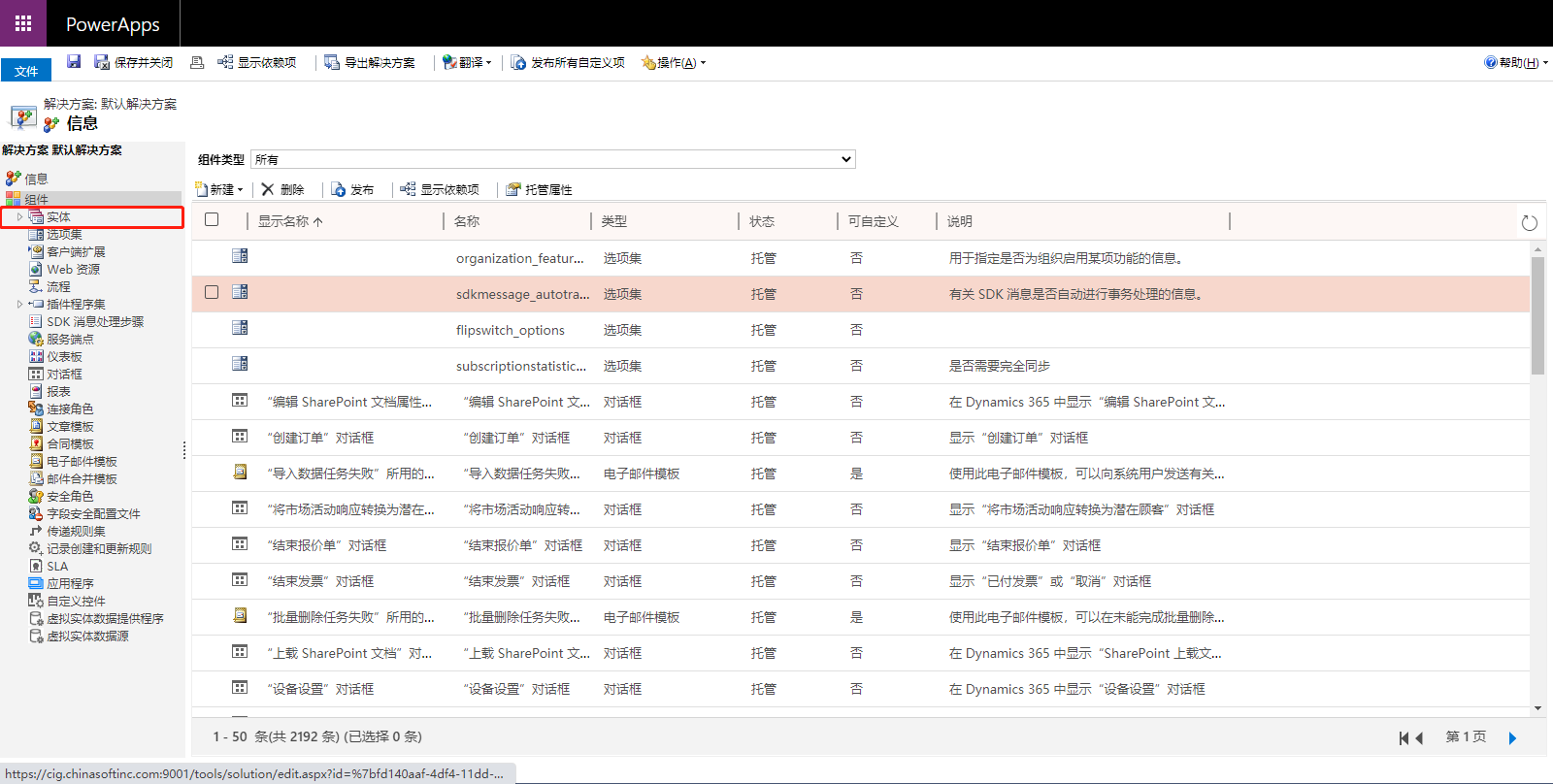
Task: Open the 组件类型 dropdown showing 所有
Action: coord(553,159)
